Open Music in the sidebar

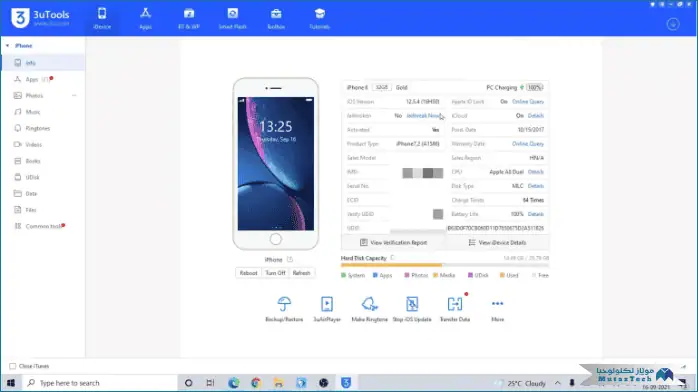click(x=43, y=112)
